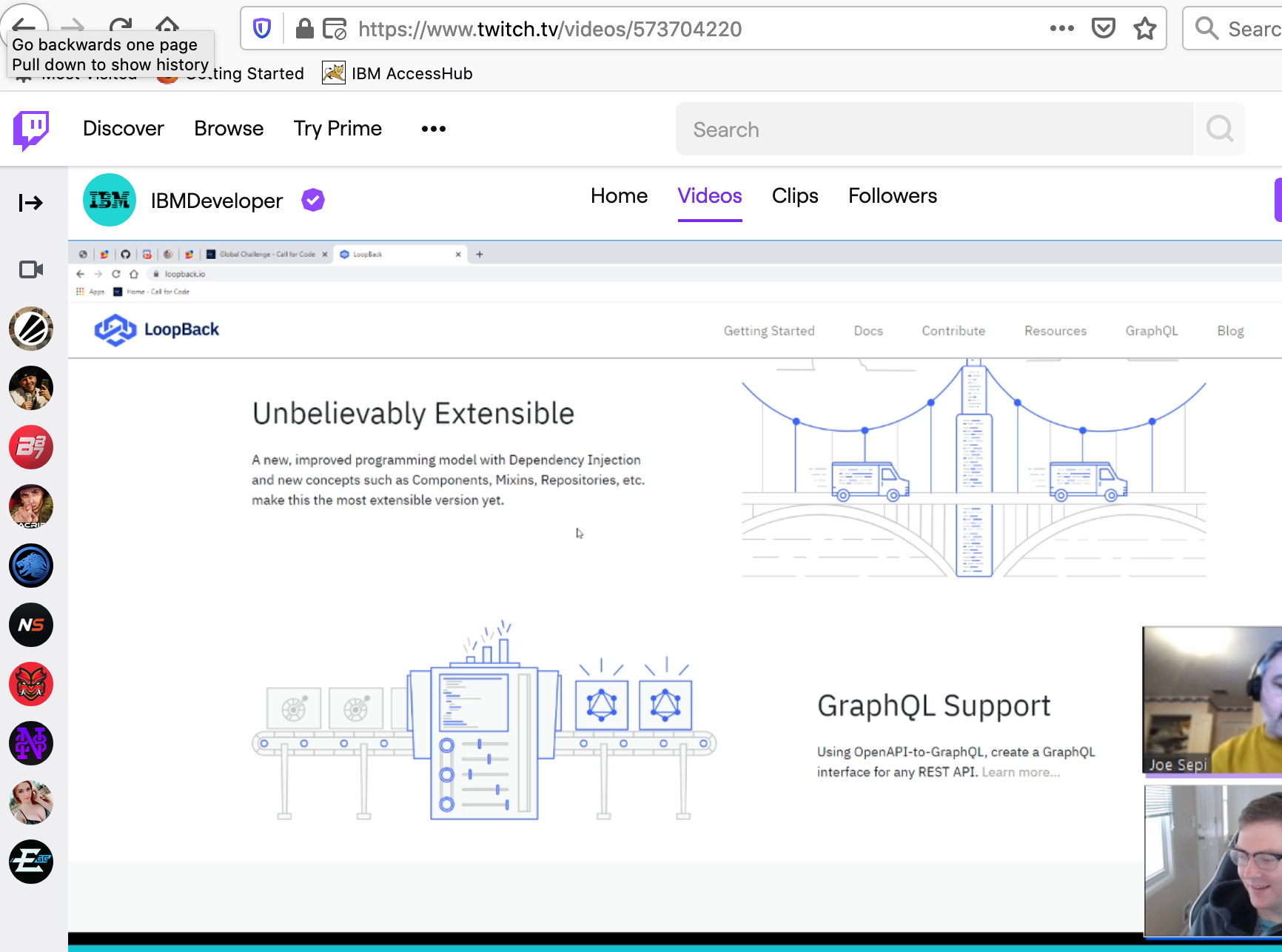Click the LoopBack browser tab in video

[398, 254]
